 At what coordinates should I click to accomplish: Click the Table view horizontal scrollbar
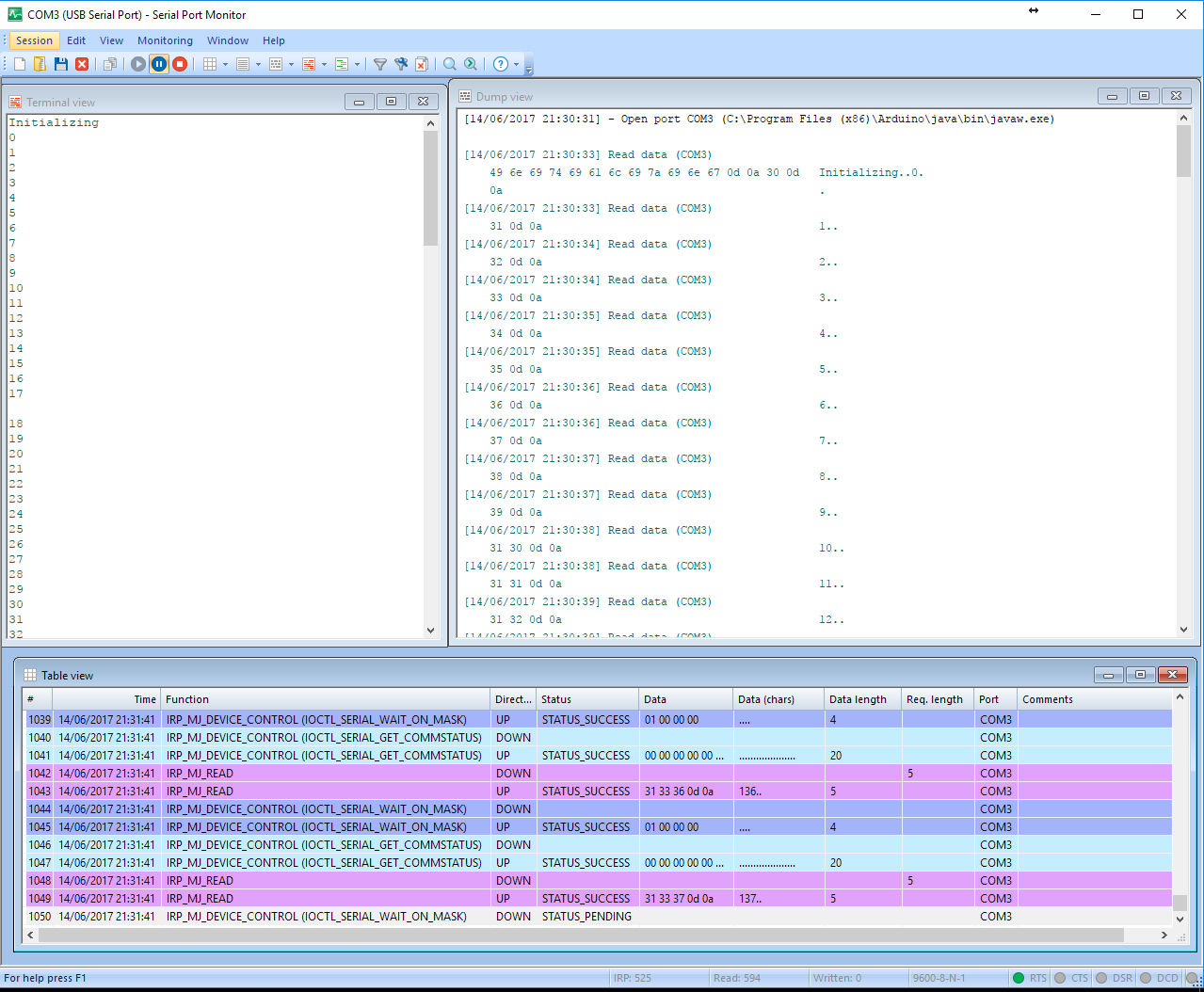pos(581,936)
